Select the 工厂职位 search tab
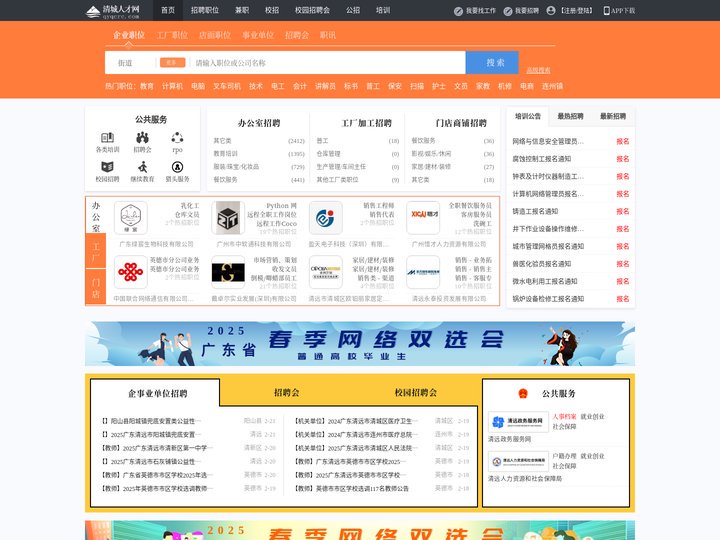The height and width of the screenshot is (540, 720). pyautogui.click(x=172, y=35)
